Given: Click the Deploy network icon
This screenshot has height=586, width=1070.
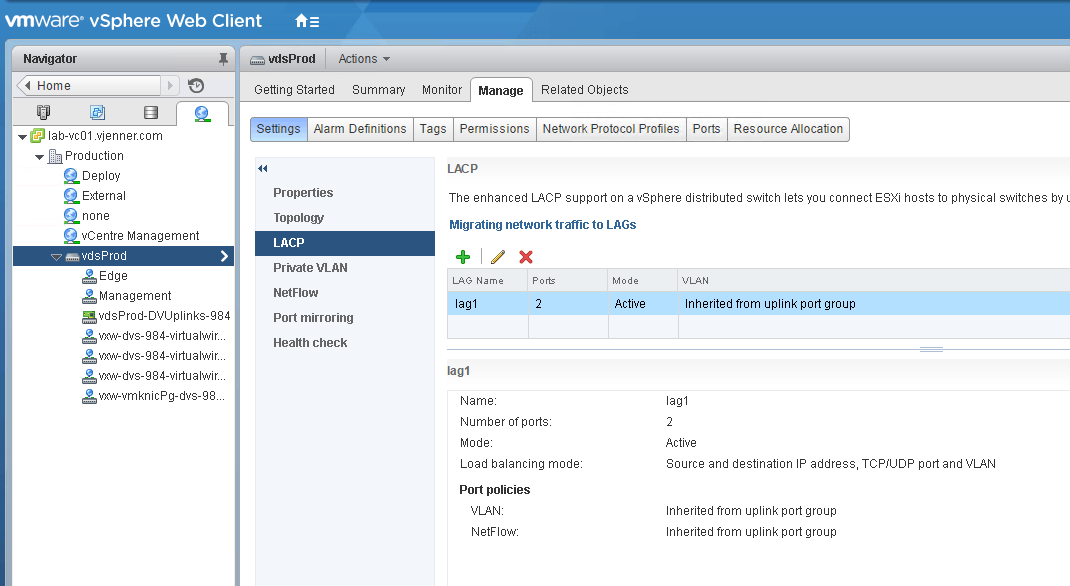Looking at the screenshot, I should [71, 176].
